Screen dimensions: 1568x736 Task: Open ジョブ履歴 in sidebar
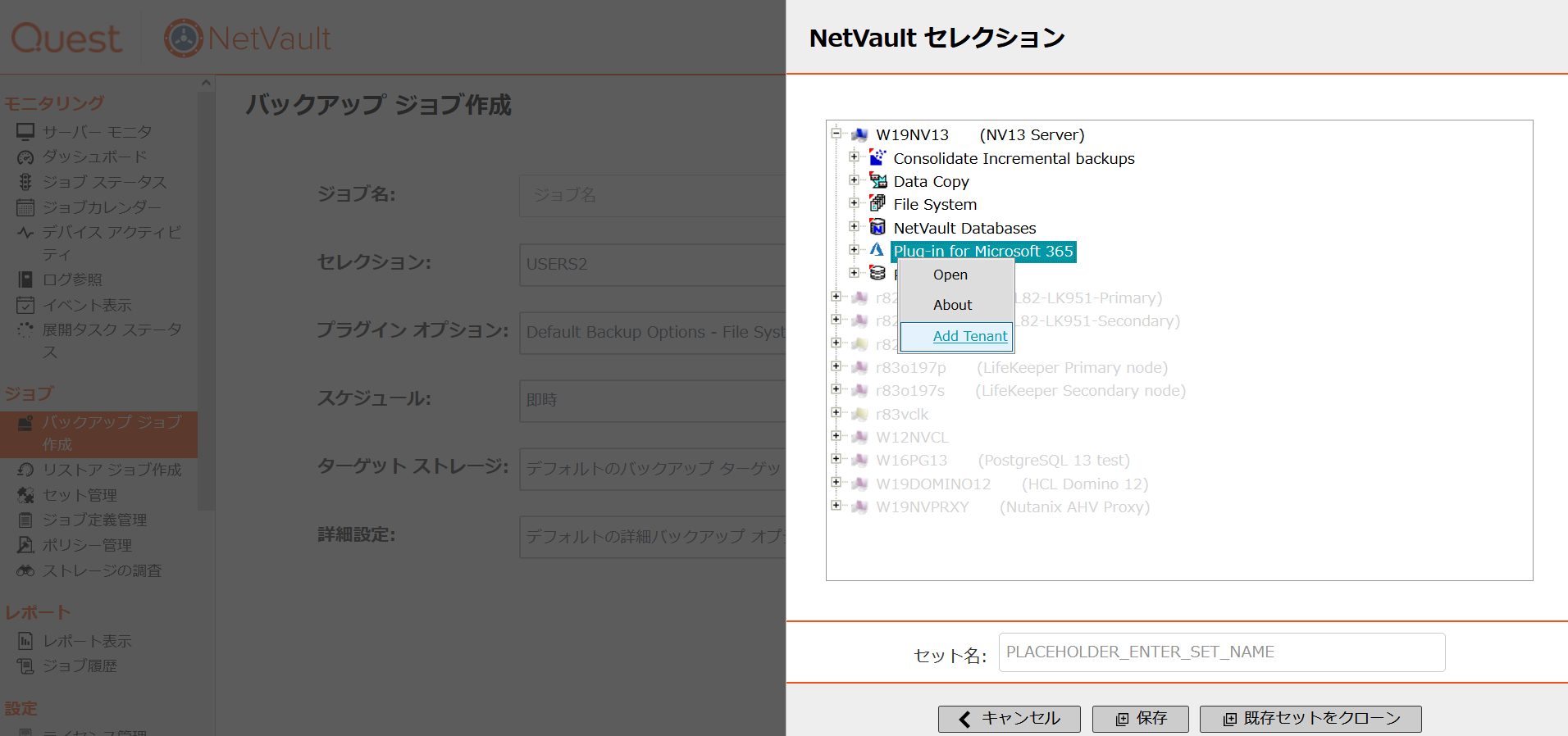(x=80, y=666)
